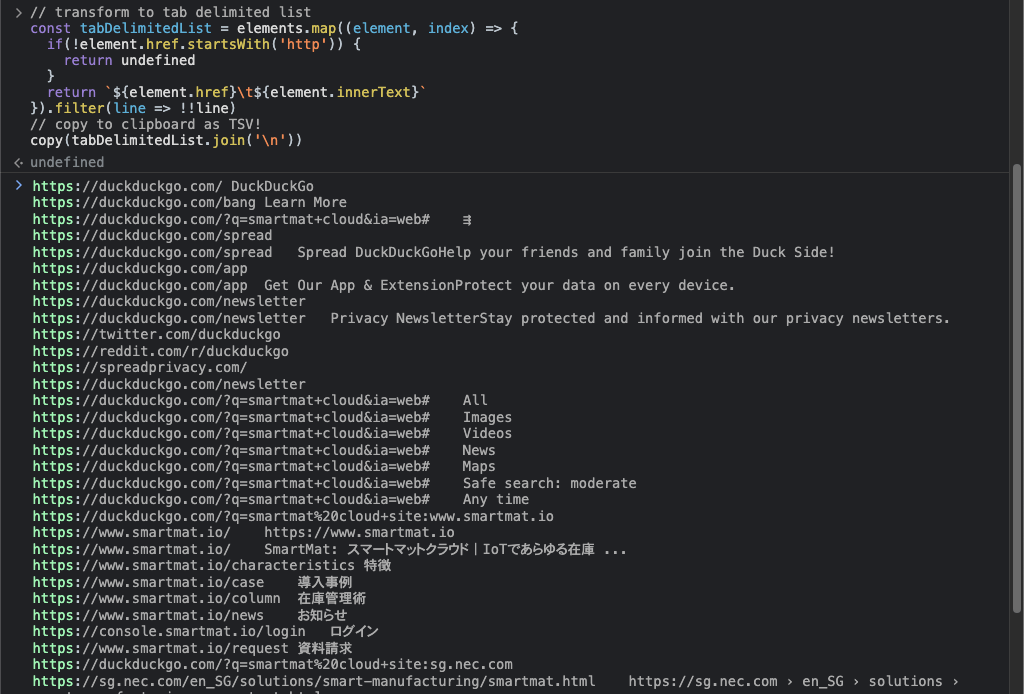Click the duckduckgo.com/bang 'Learn More' line
This screenshot has height=694, width=1024.
pyautogui.click(x=189, y=202)
